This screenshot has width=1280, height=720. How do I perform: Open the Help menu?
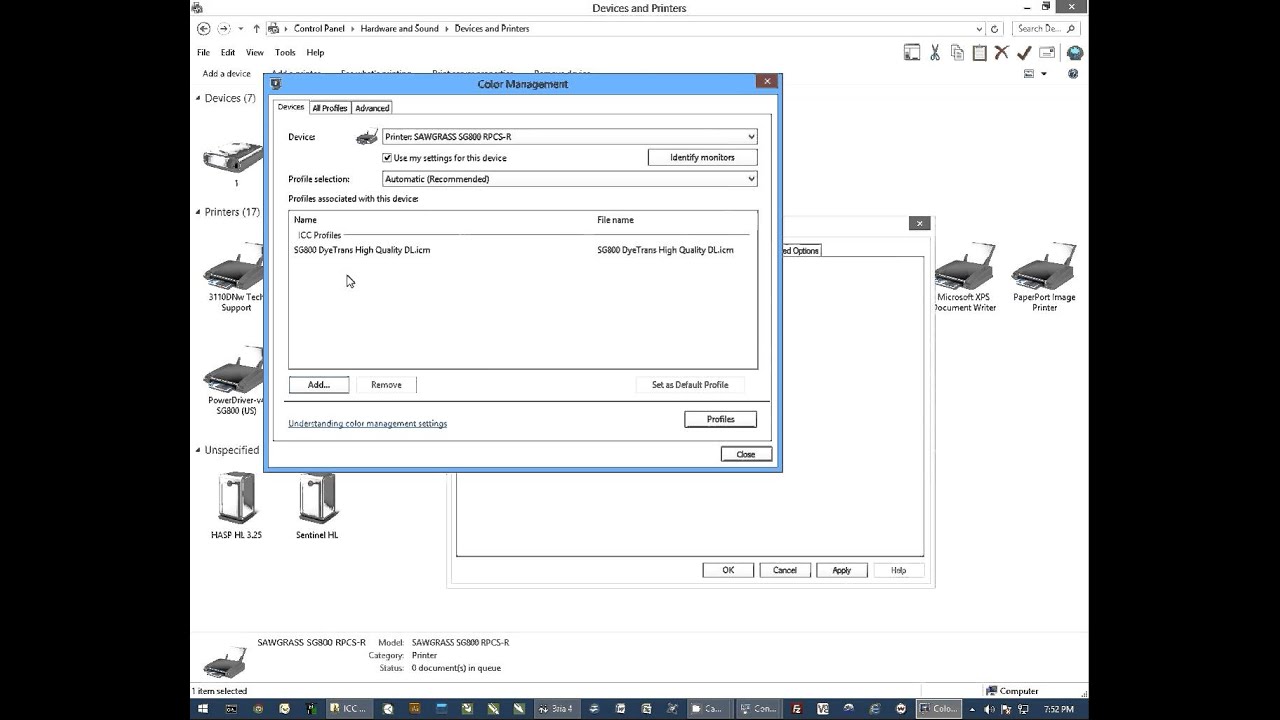[x=315, y=53]
